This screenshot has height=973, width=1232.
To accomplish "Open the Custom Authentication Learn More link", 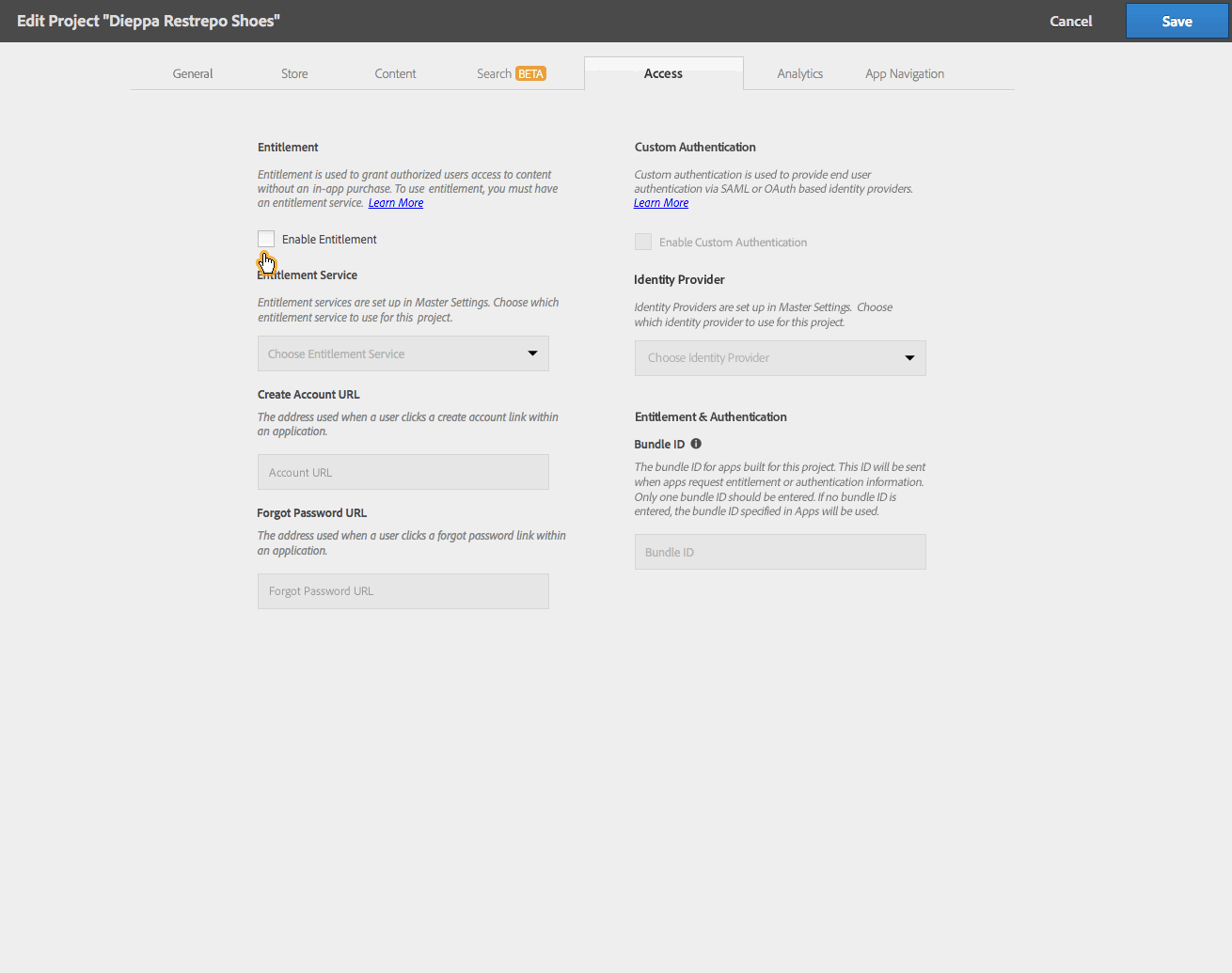I will [x=661, y=203].
